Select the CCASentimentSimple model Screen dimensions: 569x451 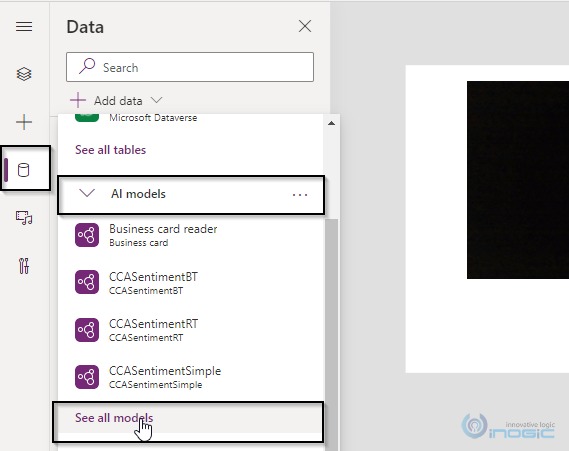pos(191,377)
